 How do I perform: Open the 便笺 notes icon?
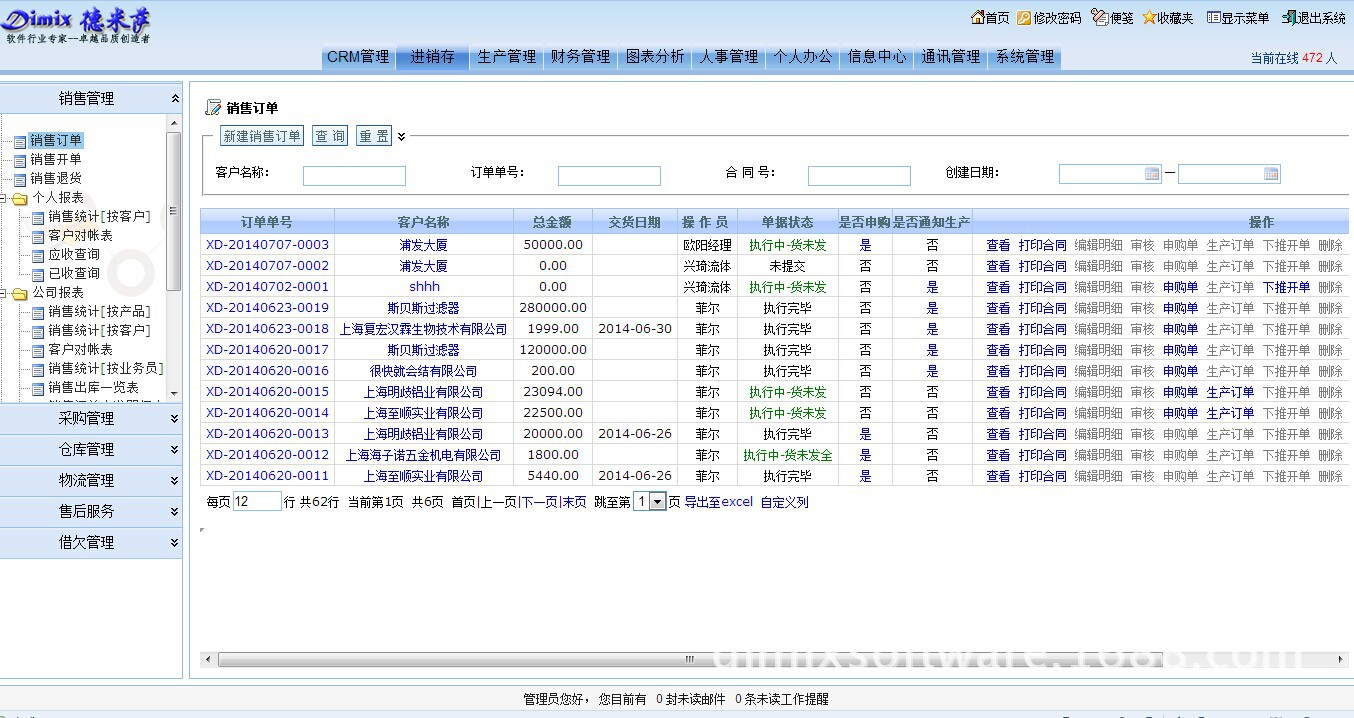pyautogui.click(x=1100, y=18)
